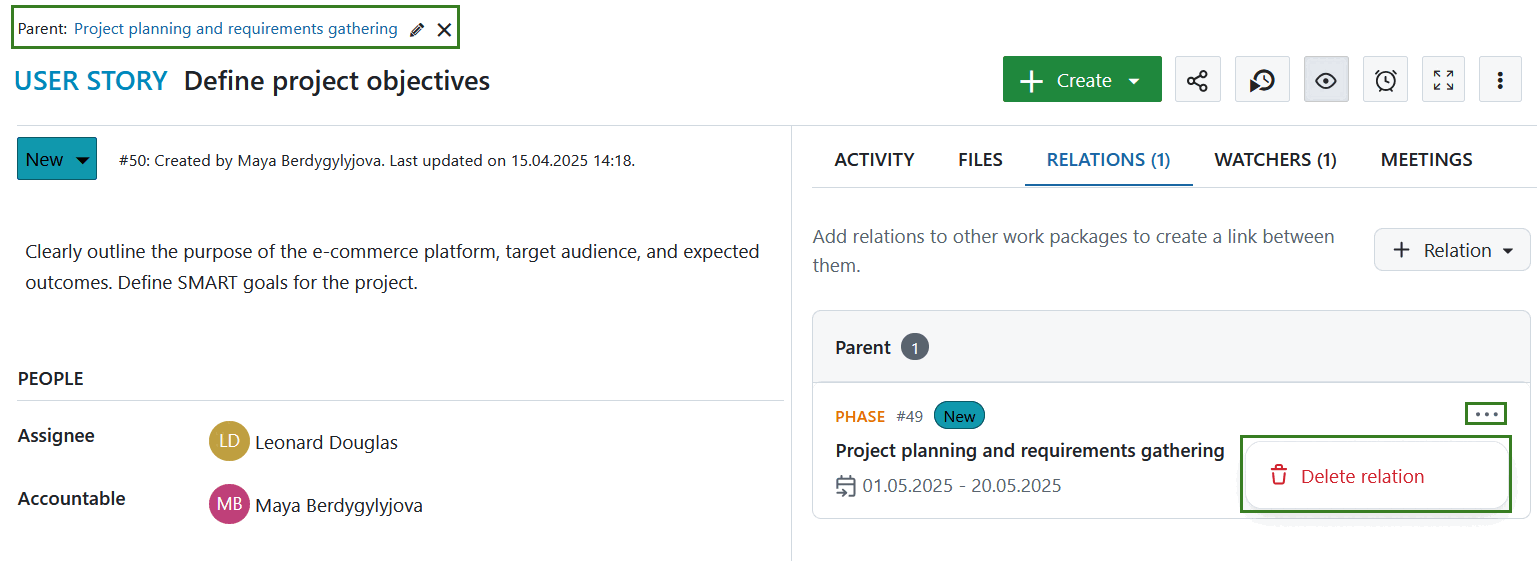Open the New status dropdown
1537x561 pixels.
click(57, 159)
